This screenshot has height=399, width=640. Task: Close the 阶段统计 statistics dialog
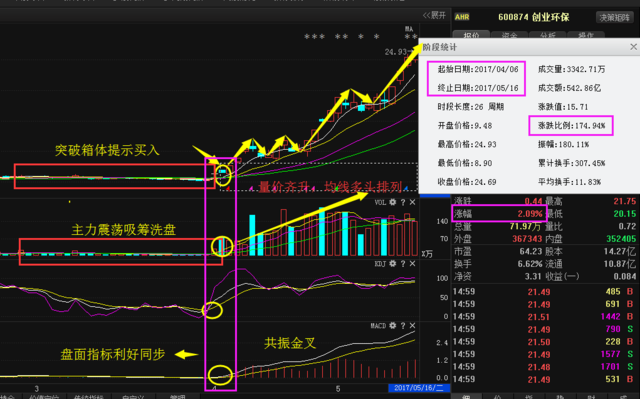(633, 47)
